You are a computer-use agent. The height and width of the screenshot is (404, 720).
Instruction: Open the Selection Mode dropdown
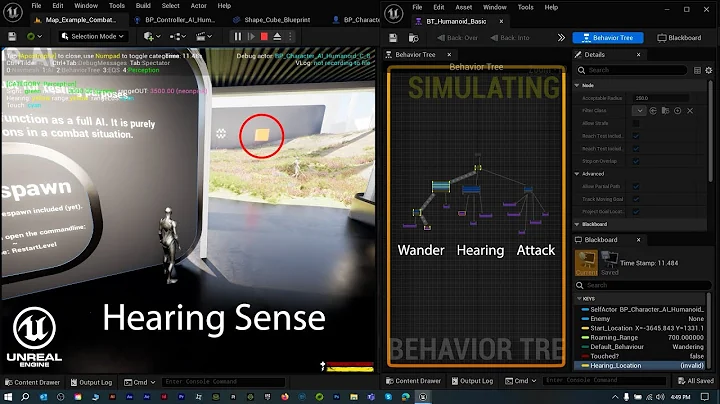click(x=93, y=36)
